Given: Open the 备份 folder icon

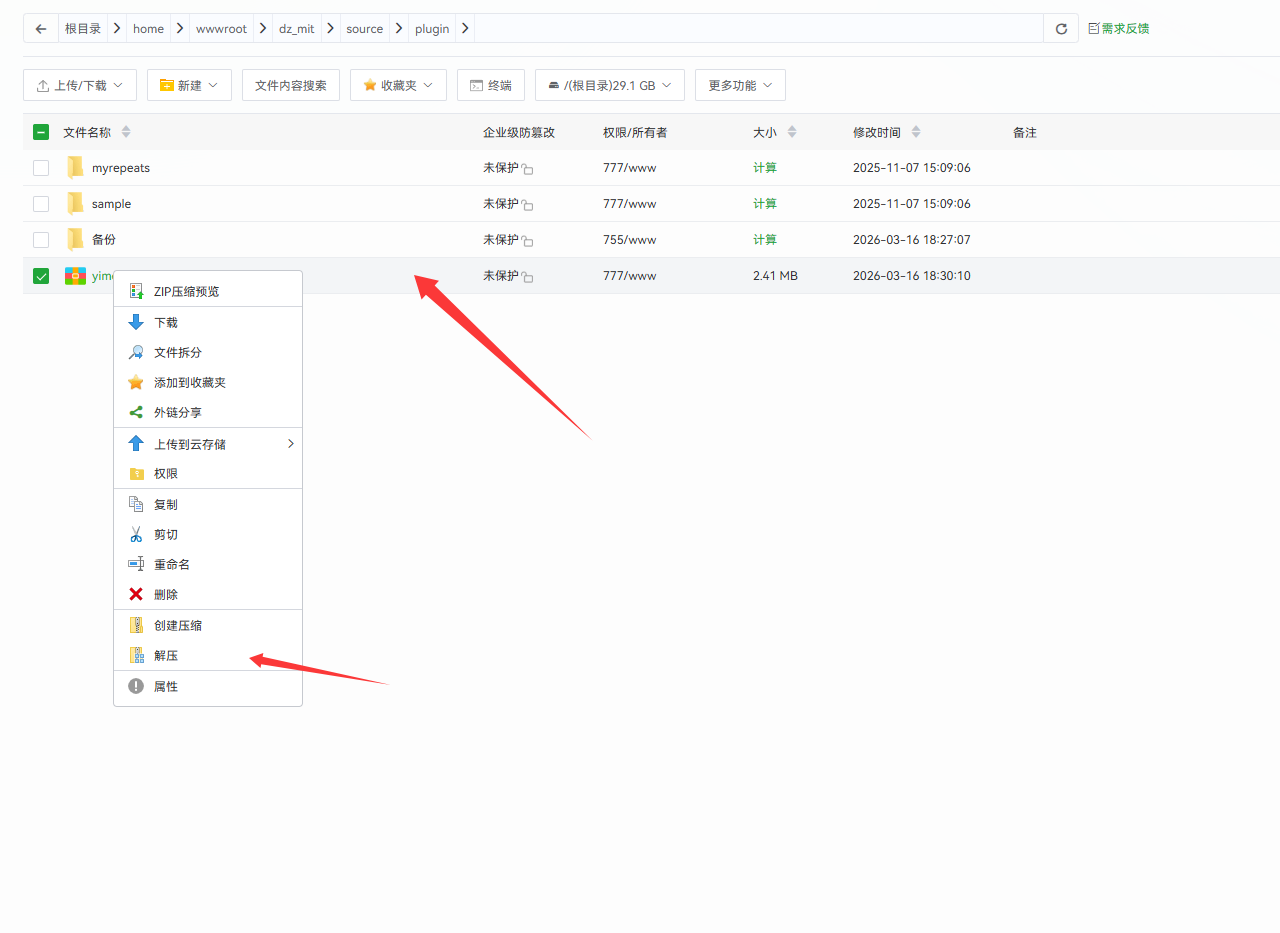Looking at the screenshot, I should point(75,240).
